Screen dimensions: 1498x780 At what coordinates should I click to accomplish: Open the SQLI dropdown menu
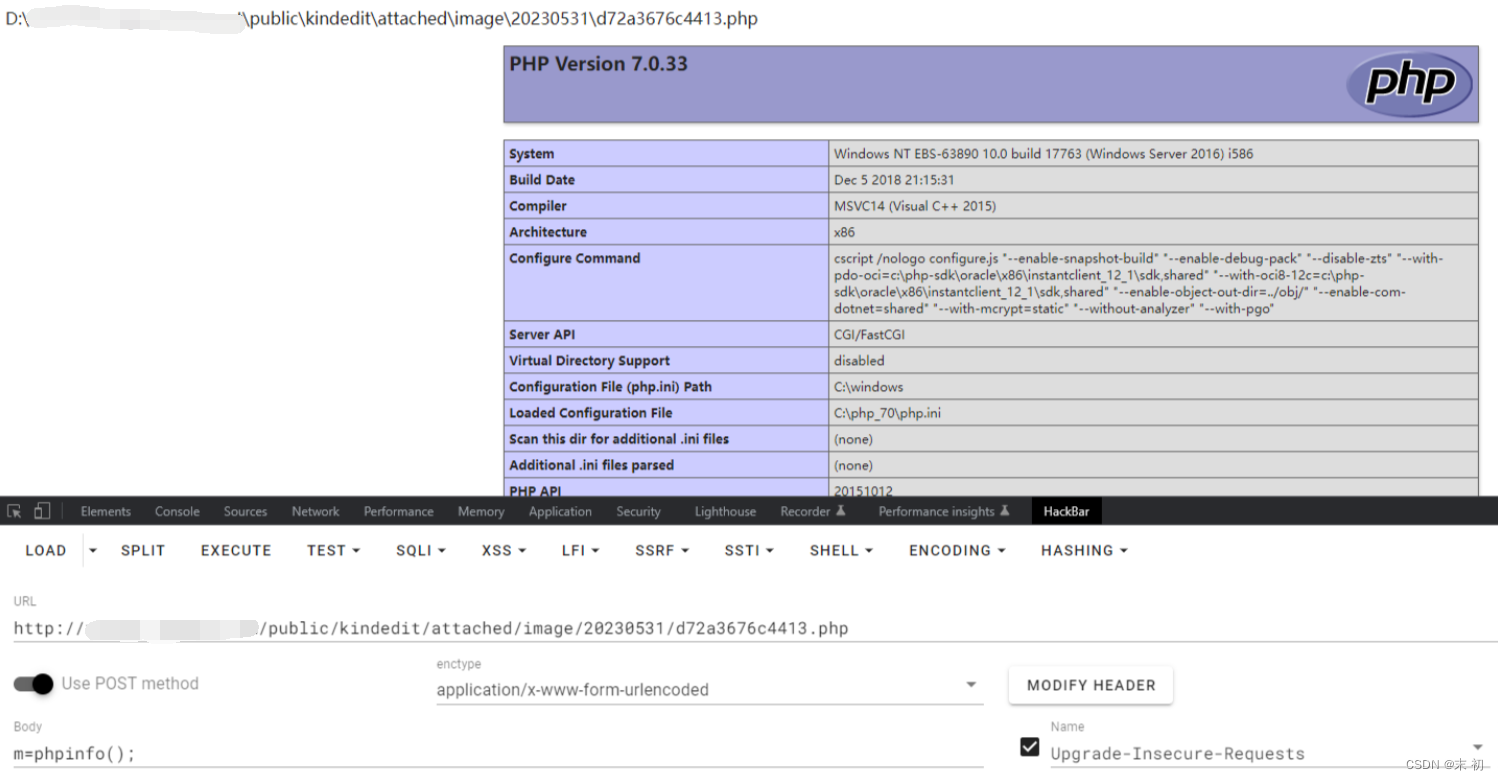pyautogui.click(x=421, y=550)
